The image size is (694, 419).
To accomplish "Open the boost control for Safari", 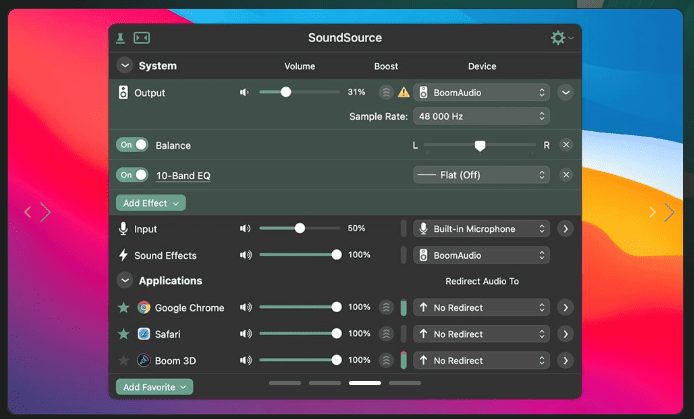I will 386,334.
